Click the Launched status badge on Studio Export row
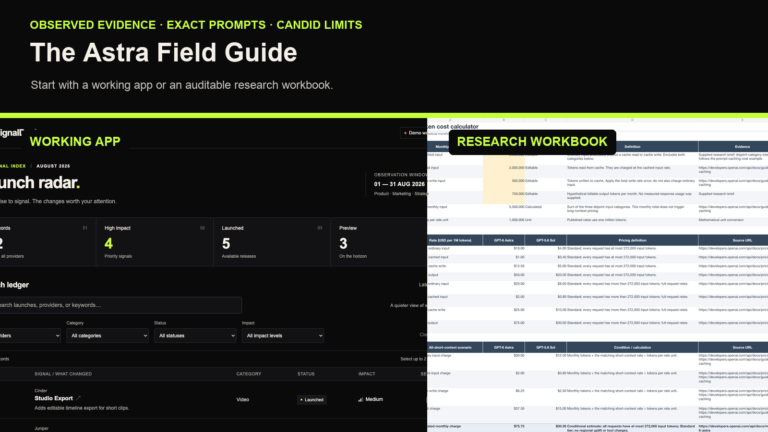 tap(312, 400)
